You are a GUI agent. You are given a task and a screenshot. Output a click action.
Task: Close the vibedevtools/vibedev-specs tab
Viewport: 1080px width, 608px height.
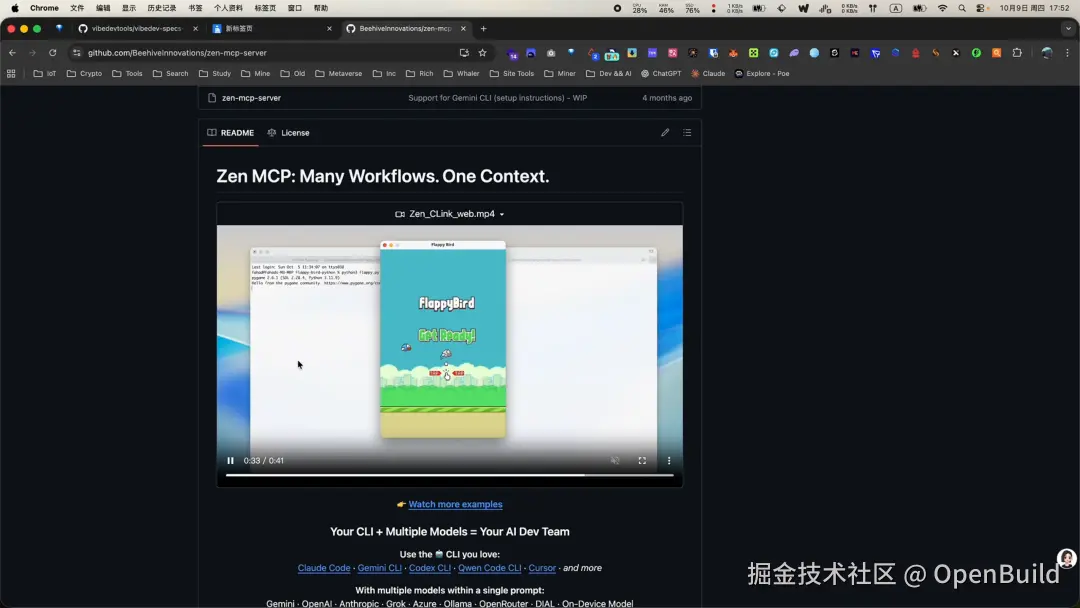tap(196, 28)
